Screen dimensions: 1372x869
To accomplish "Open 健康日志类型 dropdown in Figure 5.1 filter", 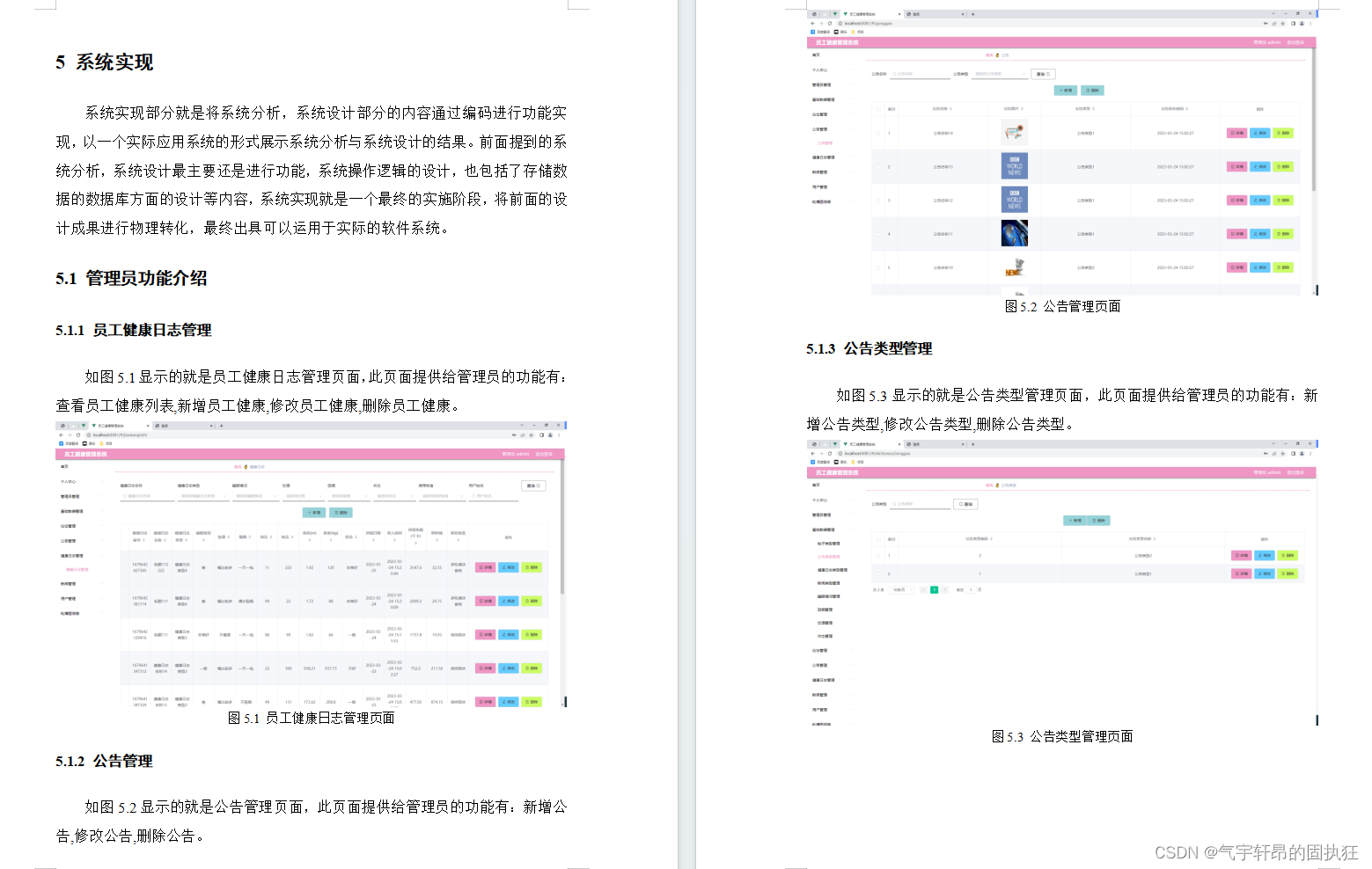I will tap(202, 496).
